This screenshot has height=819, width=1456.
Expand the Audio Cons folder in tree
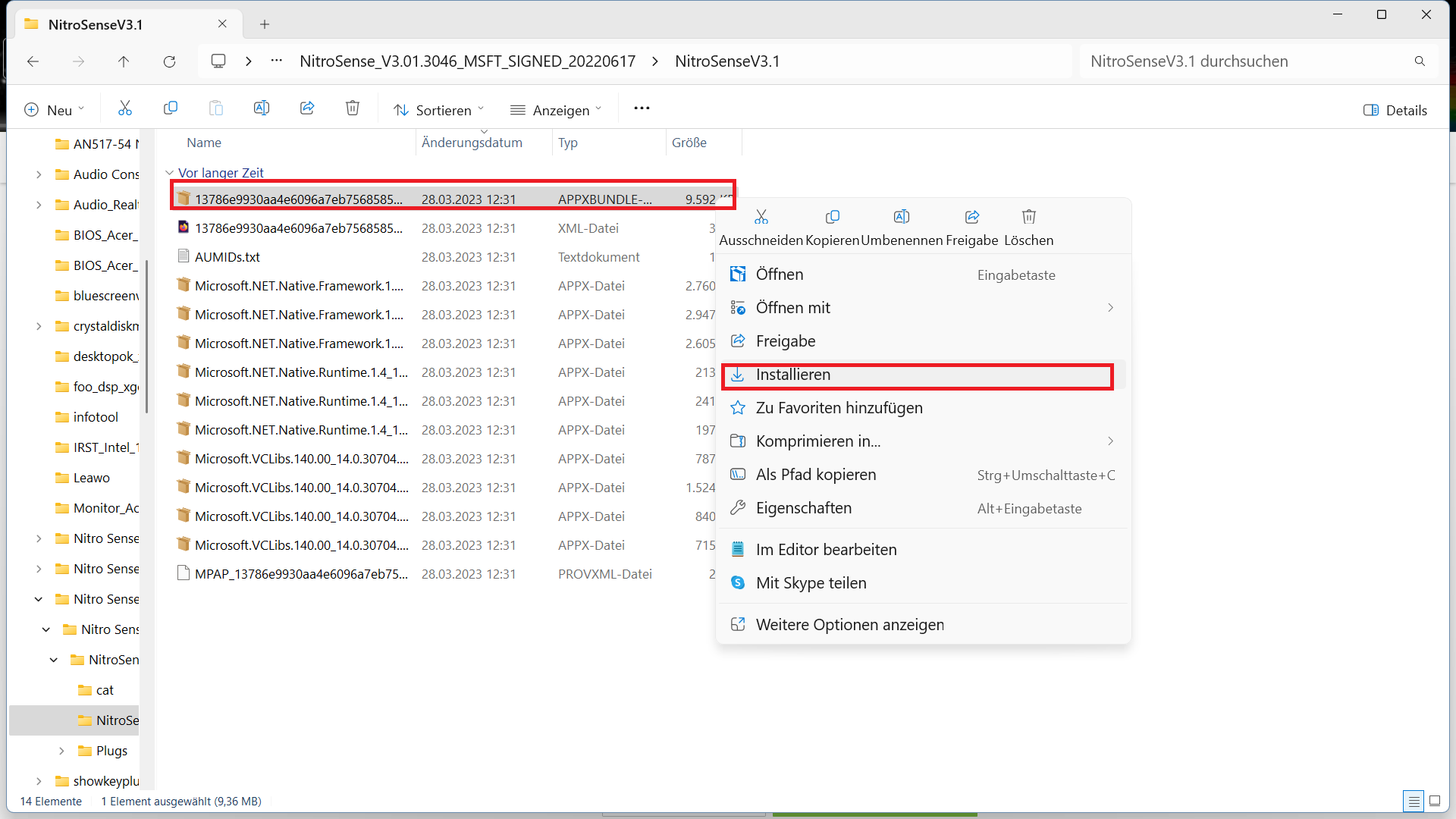pos(39,174)
